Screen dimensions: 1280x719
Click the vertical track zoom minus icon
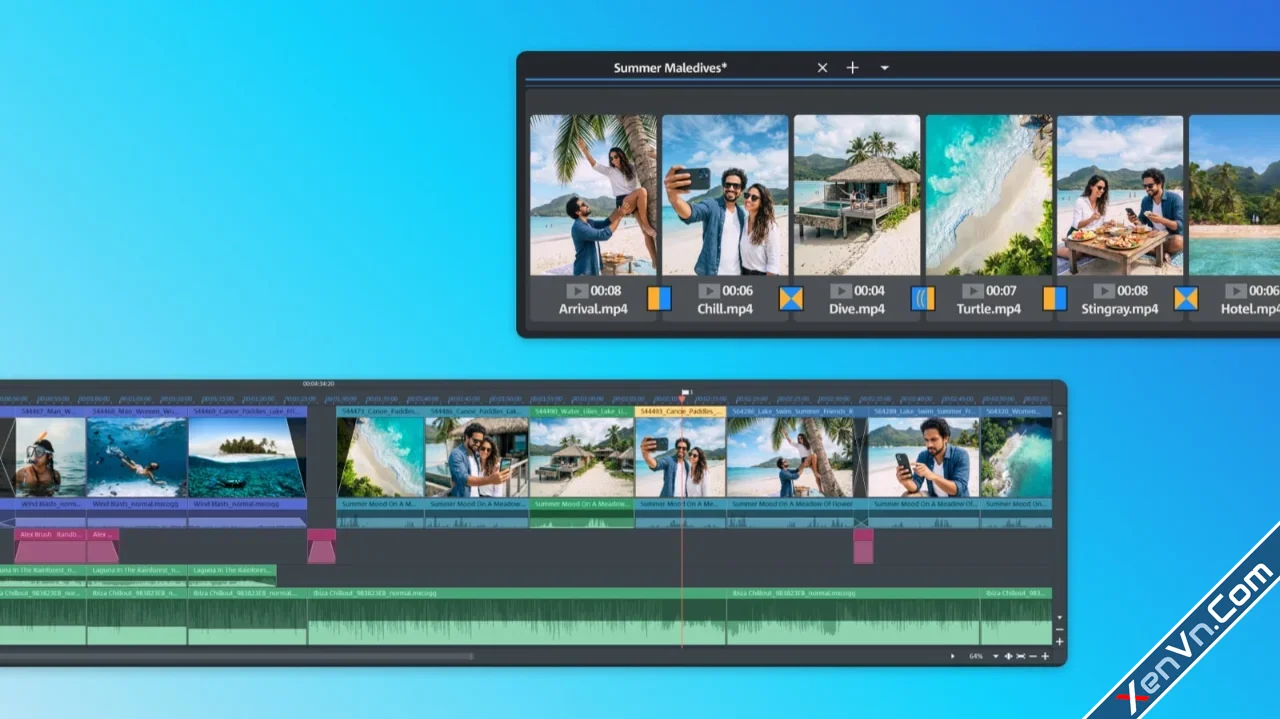point(1059,630)
